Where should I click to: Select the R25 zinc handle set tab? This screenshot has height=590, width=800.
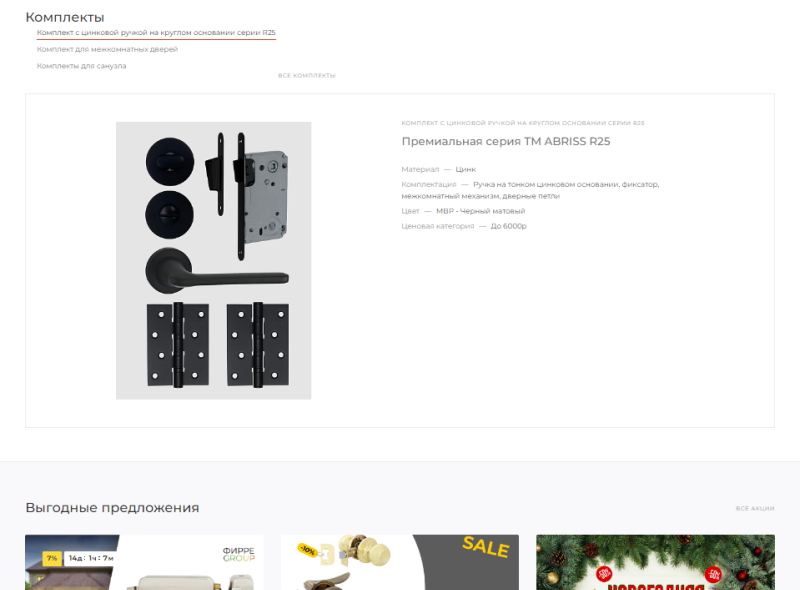pyautogui.click(x=156, y=33)
